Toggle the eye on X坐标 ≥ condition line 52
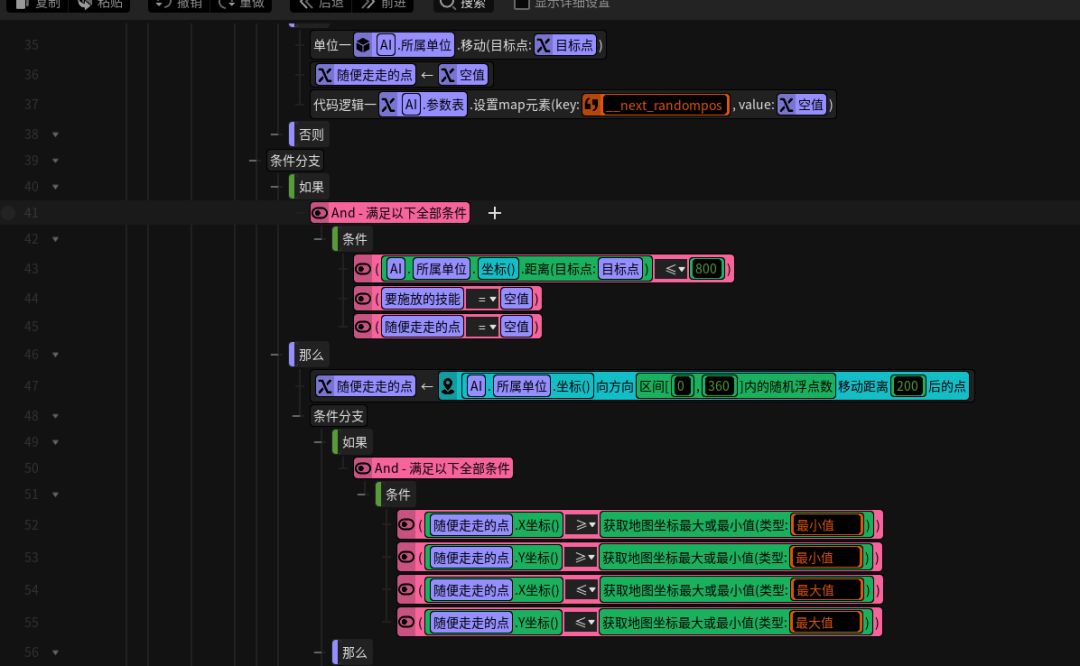Image resolution: width=1080 pixels, height=666 pixels. [x=406, y=525]
